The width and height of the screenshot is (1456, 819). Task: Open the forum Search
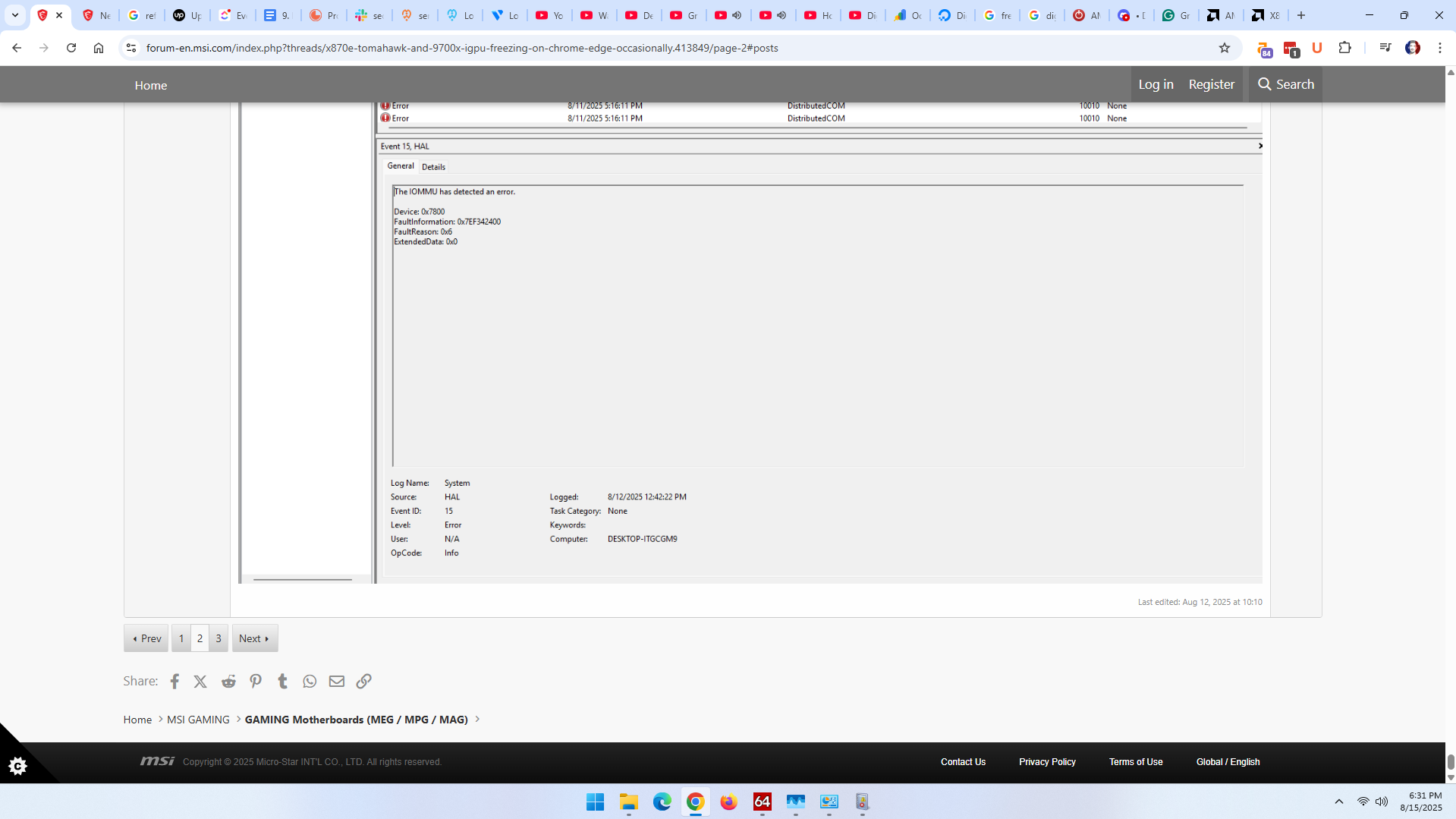point(1285,84)
